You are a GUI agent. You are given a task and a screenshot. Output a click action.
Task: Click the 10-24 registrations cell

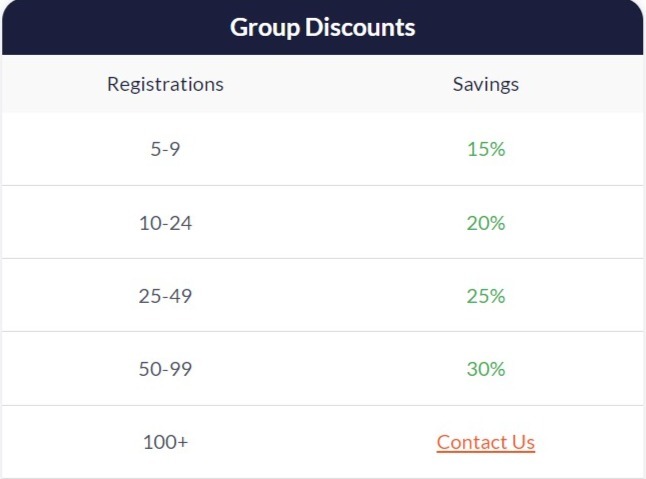coord(165,223)
